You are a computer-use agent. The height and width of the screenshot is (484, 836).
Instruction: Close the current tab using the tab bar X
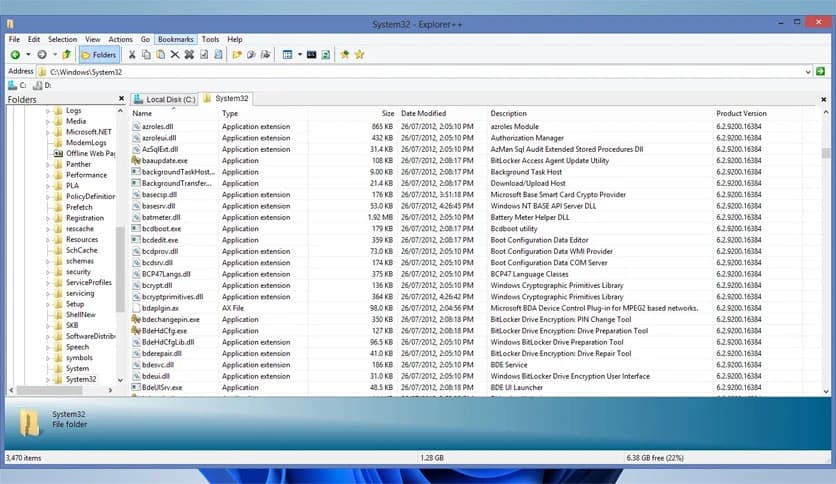[x=823, y=99]
